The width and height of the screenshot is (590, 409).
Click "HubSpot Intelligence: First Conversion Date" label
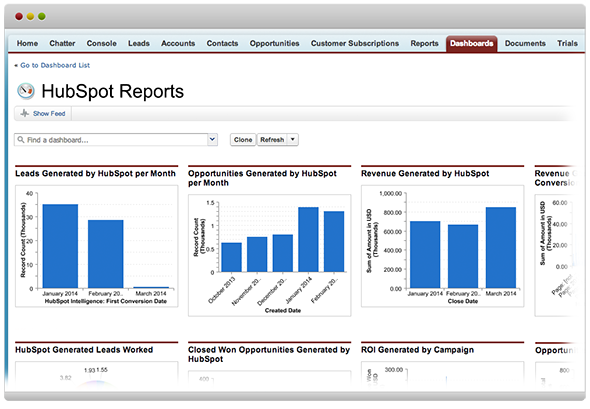pos(106,301)
